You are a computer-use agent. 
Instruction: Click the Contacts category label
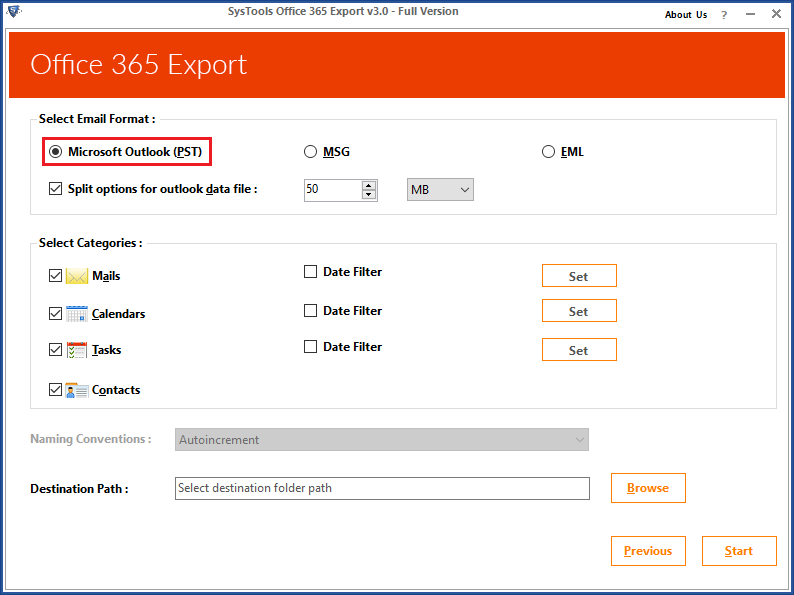pyautogui.click(x=116, y=390)
